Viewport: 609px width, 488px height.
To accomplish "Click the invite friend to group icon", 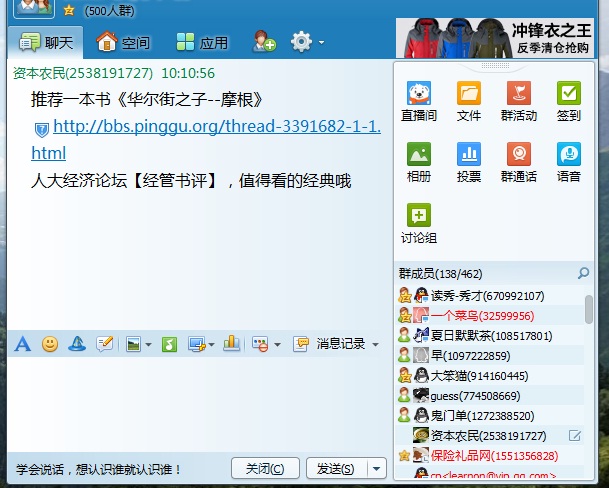I will coord(264,42).
